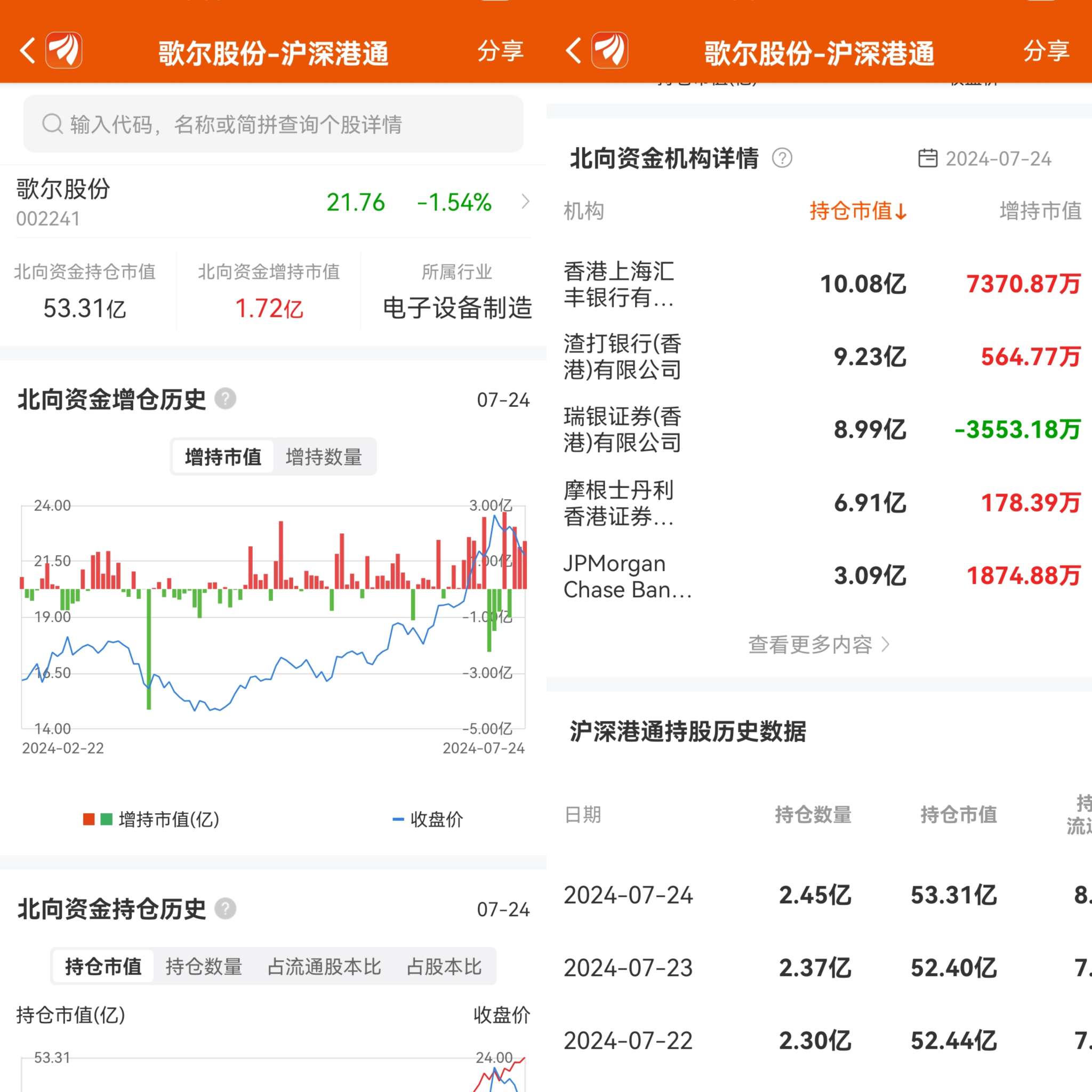This screenshot has height=1092, width=1092.
Task: Tap the stock code 002241
Action: click(48, 219)
